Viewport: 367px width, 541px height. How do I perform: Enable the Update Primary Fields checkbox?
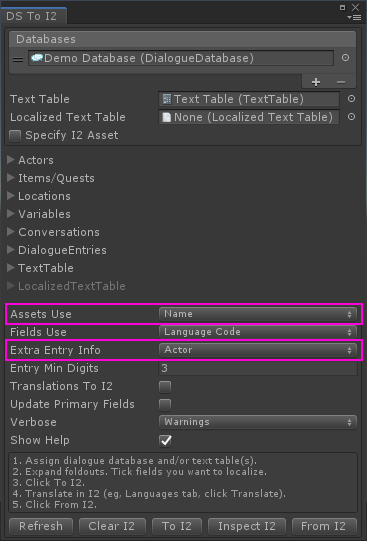[x=165, y=404]
